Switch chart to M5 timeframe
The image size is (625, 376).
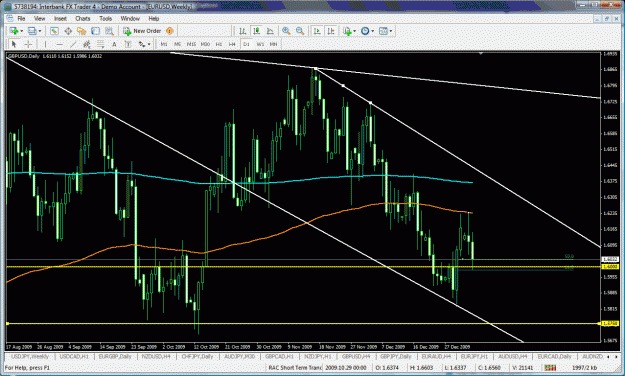point(177,44)
